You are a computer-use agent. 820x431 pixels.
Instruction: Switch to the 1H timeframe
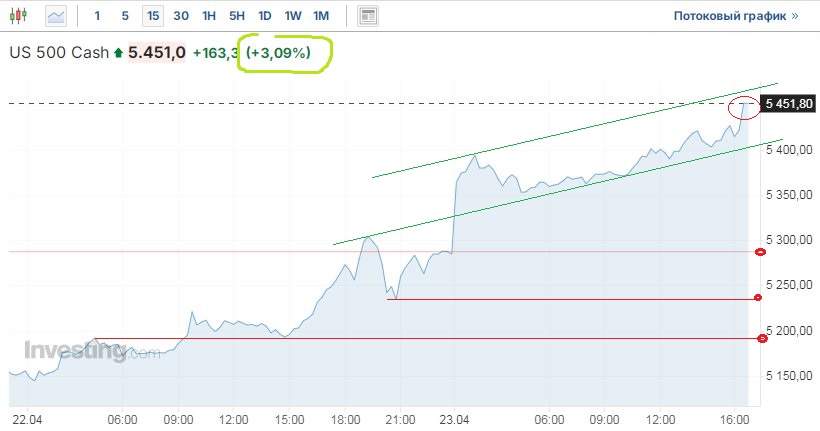pos(208,16)
